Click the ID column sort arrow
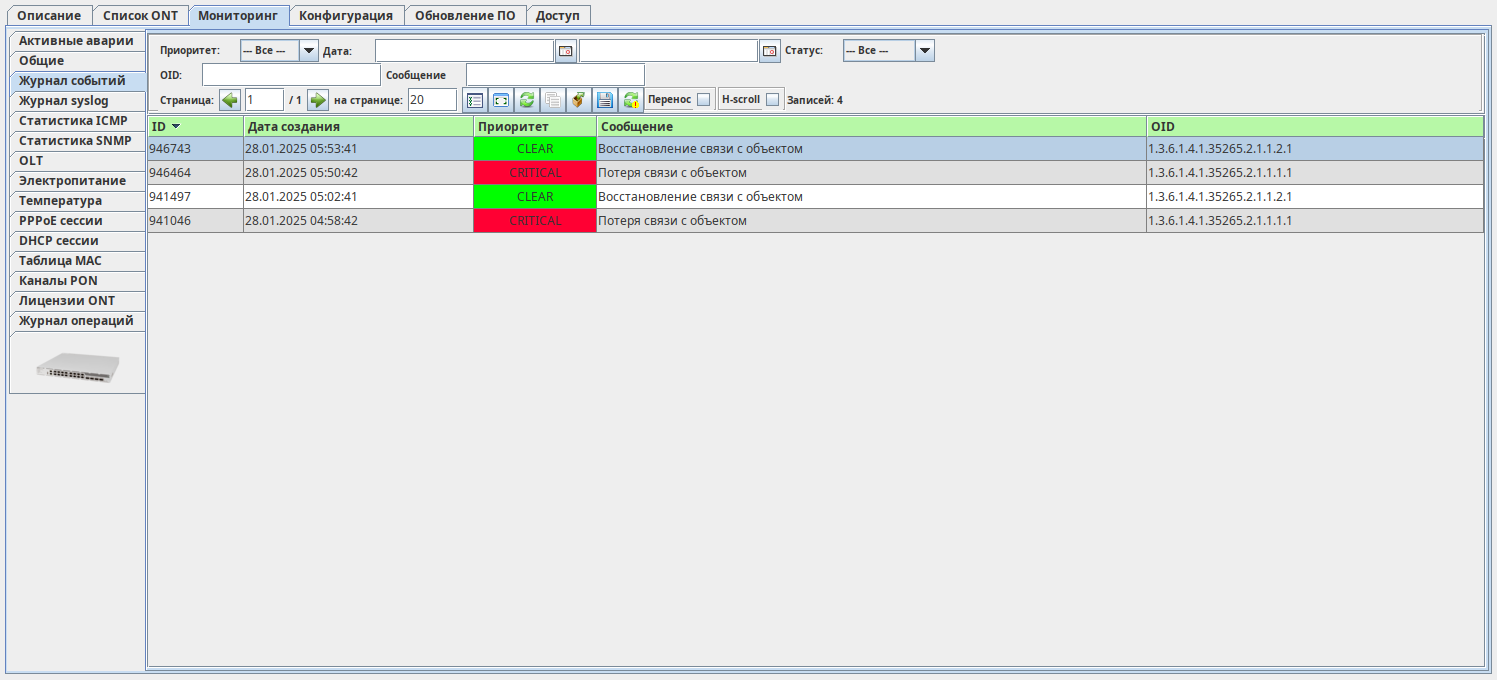 tap(176, 127)
